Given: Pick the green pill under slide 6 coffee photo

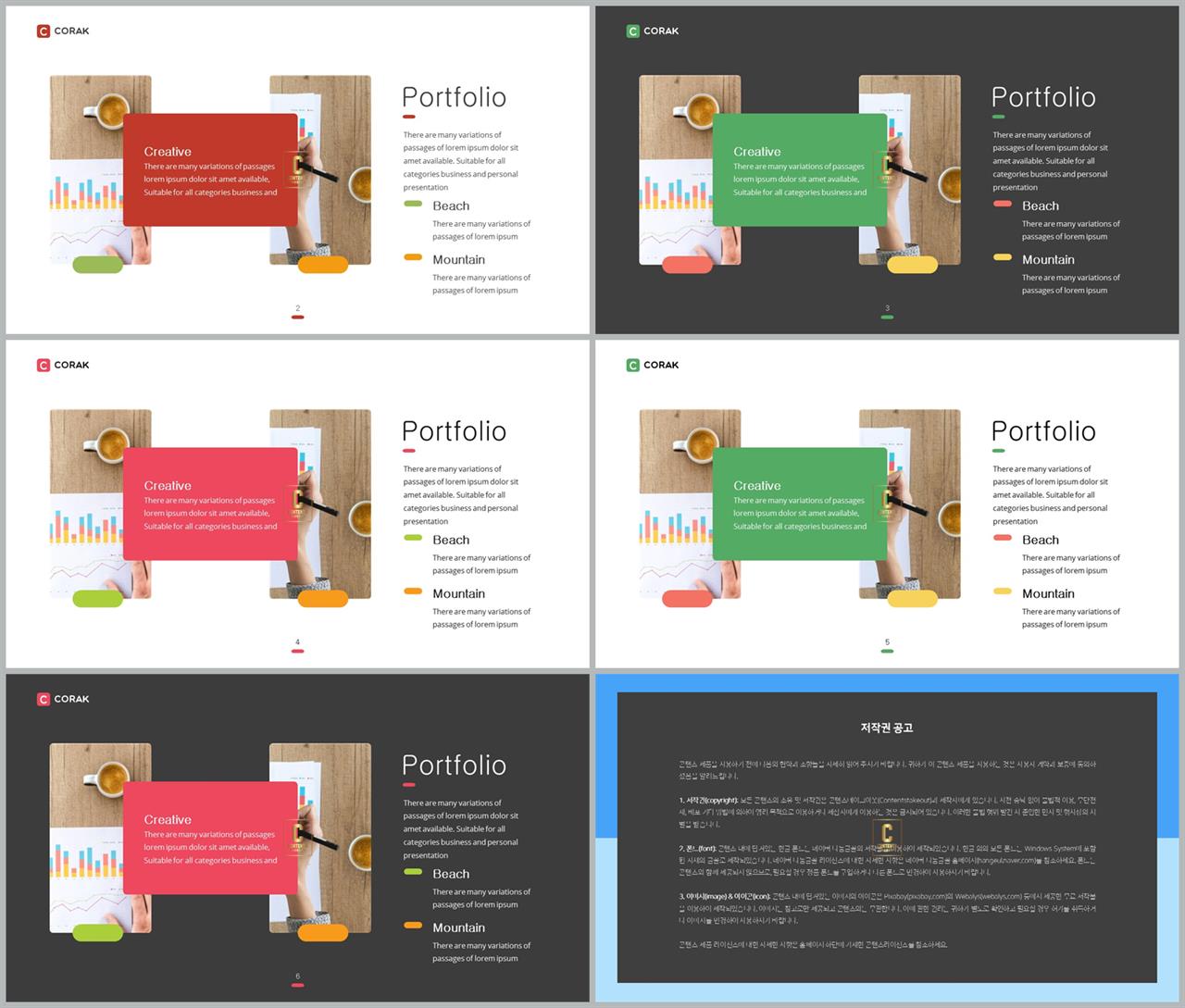Looking at the screenshot, I should 98,933.
